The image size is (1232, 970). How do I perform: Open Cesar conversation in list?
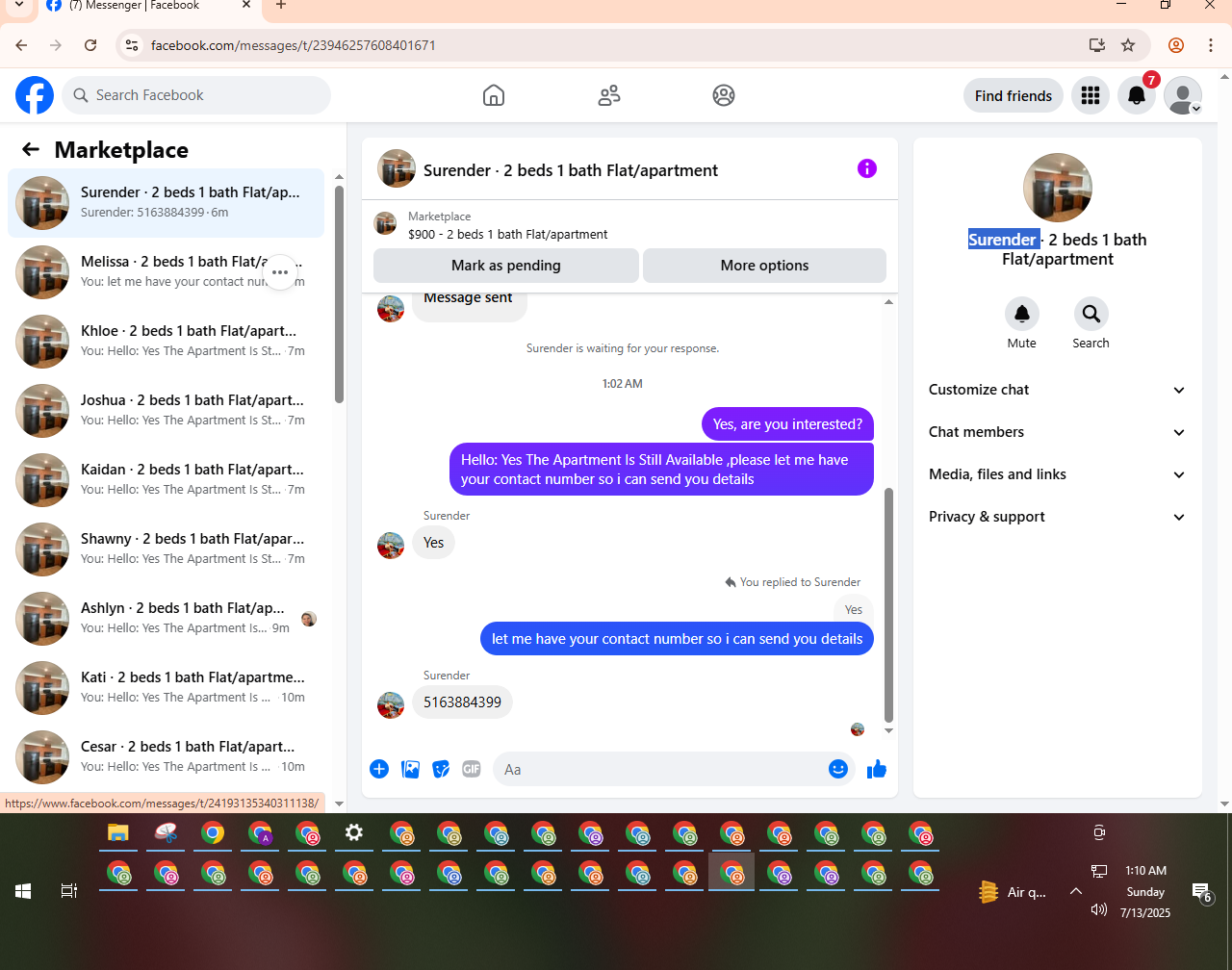166,757
